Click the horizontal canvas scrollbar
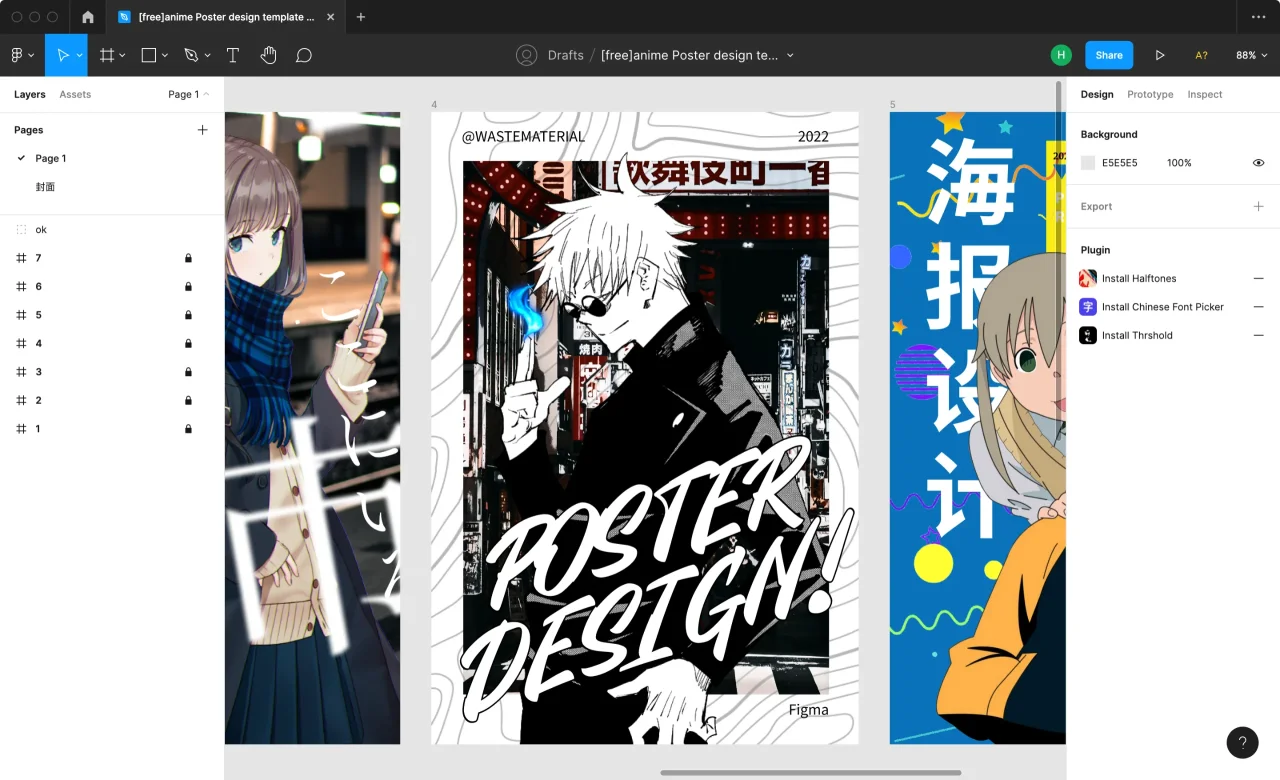This screenshot has width=1280, height=780. [810, 772]
